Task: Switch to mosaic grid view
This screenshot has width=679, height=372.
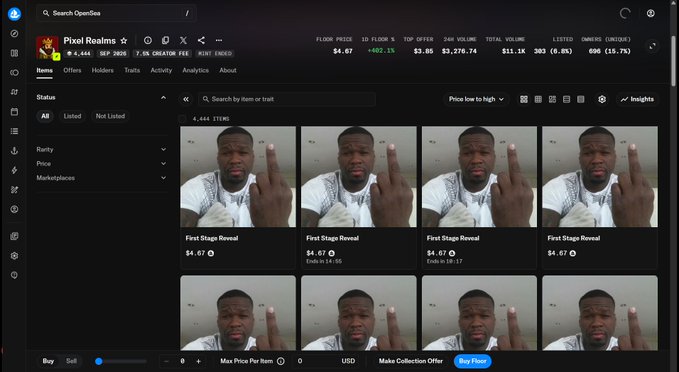Action: (x=552, y=99)
